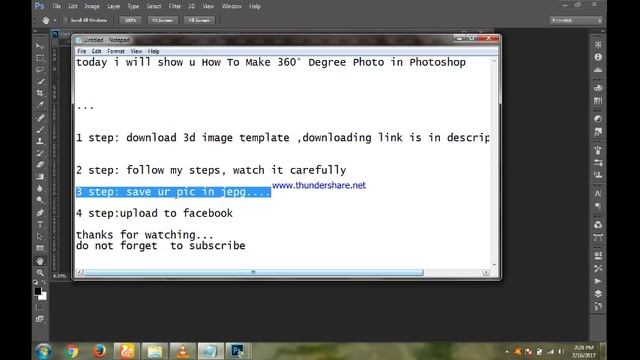
Task: Click the 100% zoom button in options bar
Action: 130,20
